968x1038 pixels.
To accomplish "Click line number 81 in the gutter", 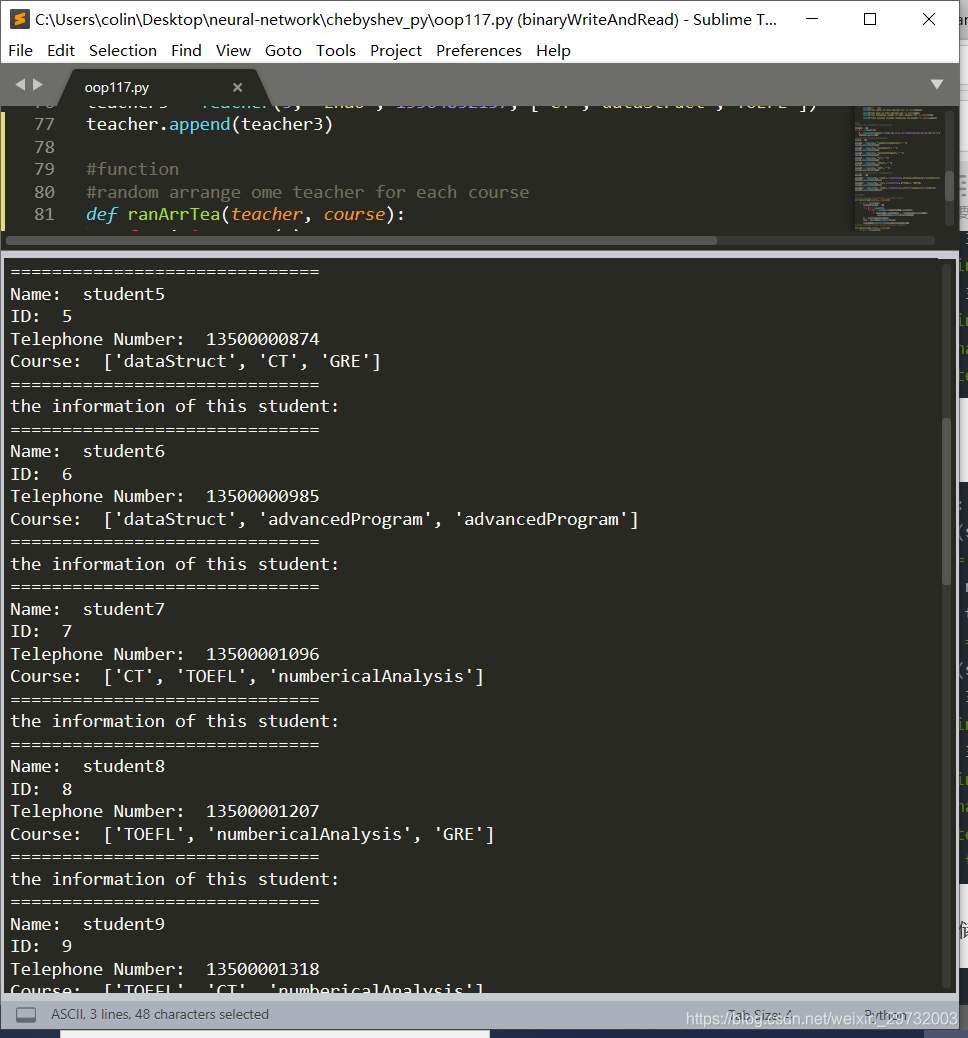I will (x=44, y=214).
